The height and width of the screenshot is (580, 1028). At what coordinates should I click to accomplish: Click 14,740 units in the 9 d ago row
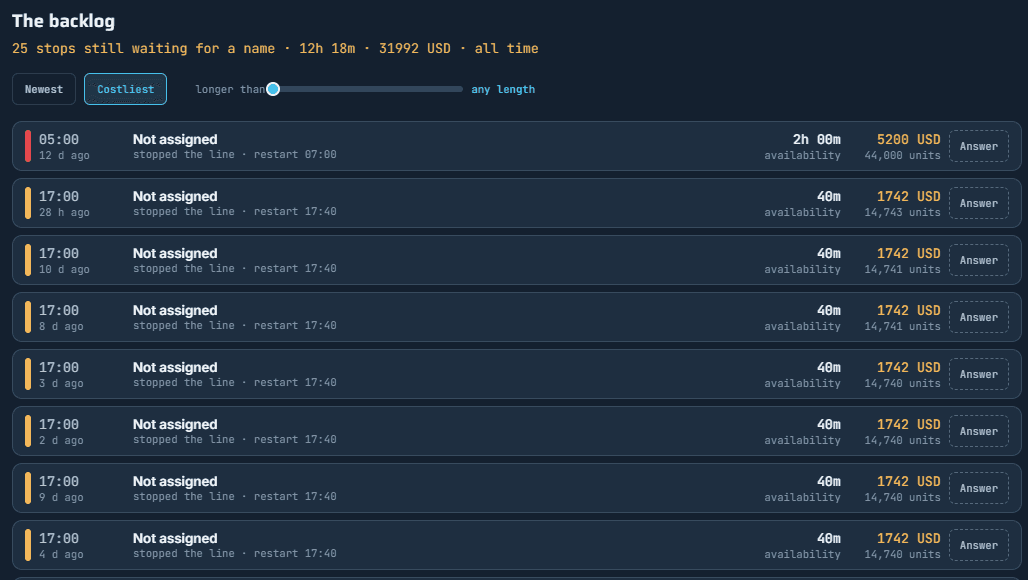coord(902,497)
